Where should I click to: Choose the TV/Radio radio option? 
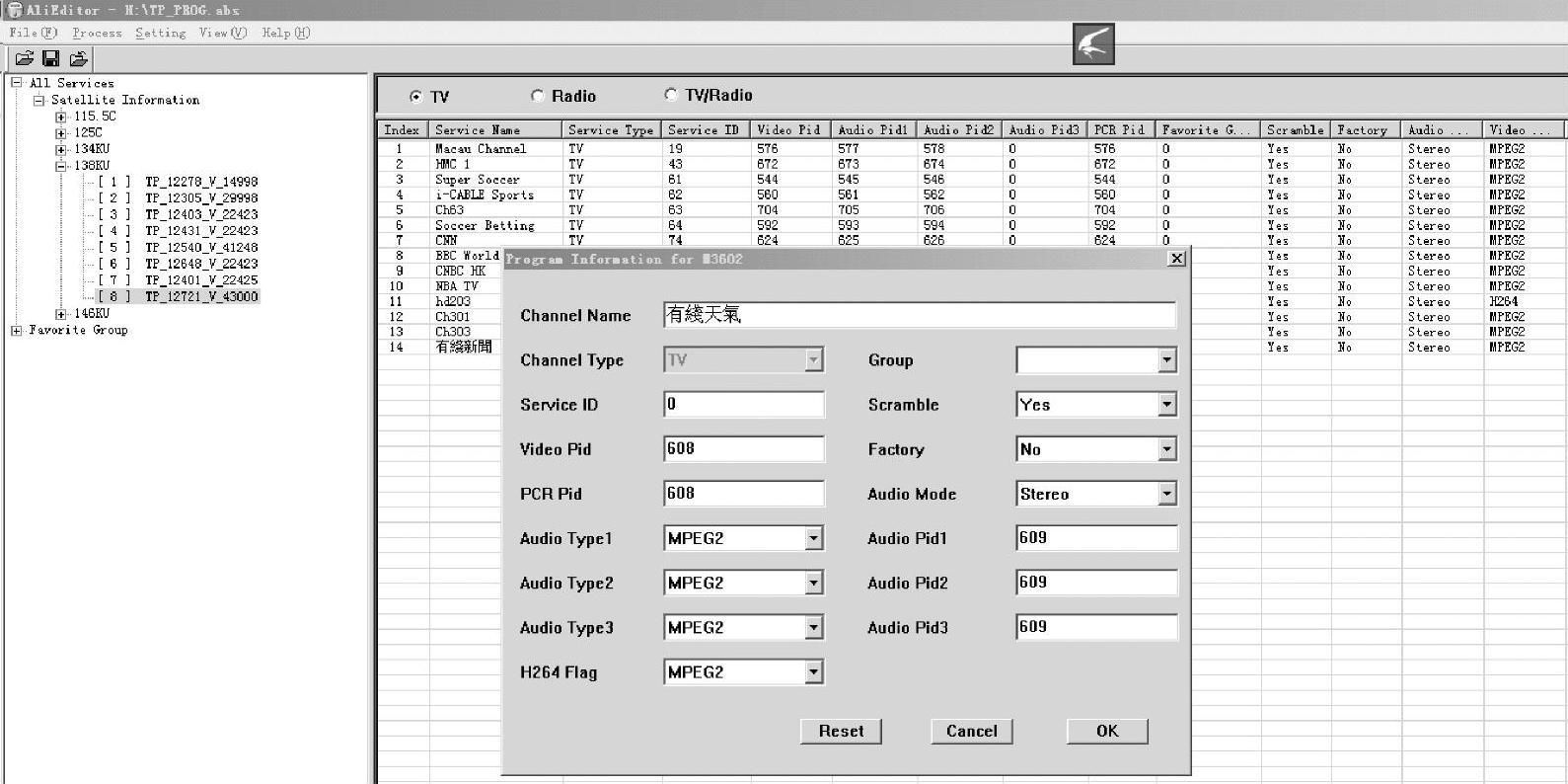tap(671, 95)
